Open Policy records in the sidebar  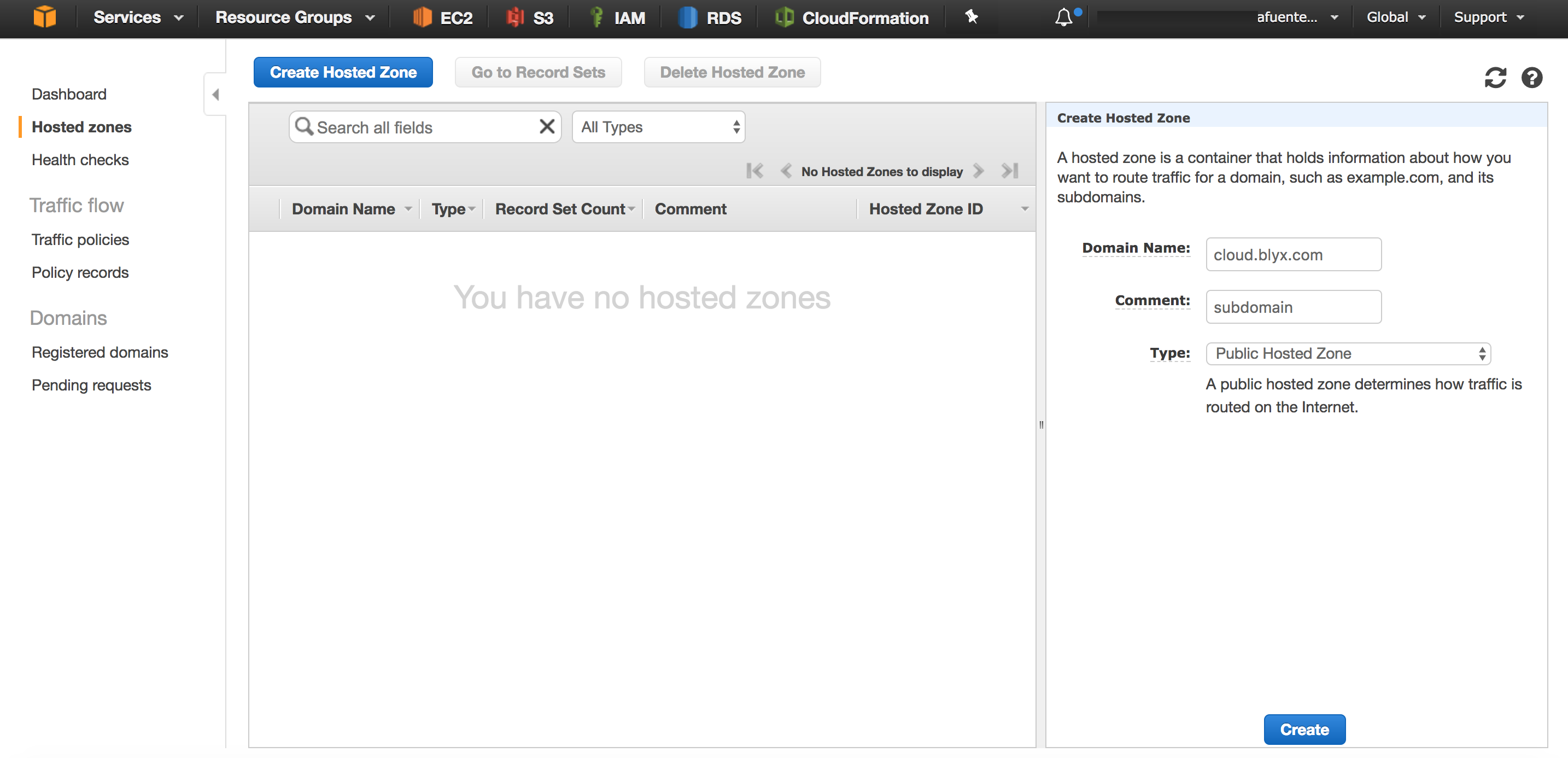click(x=80, y=273)
